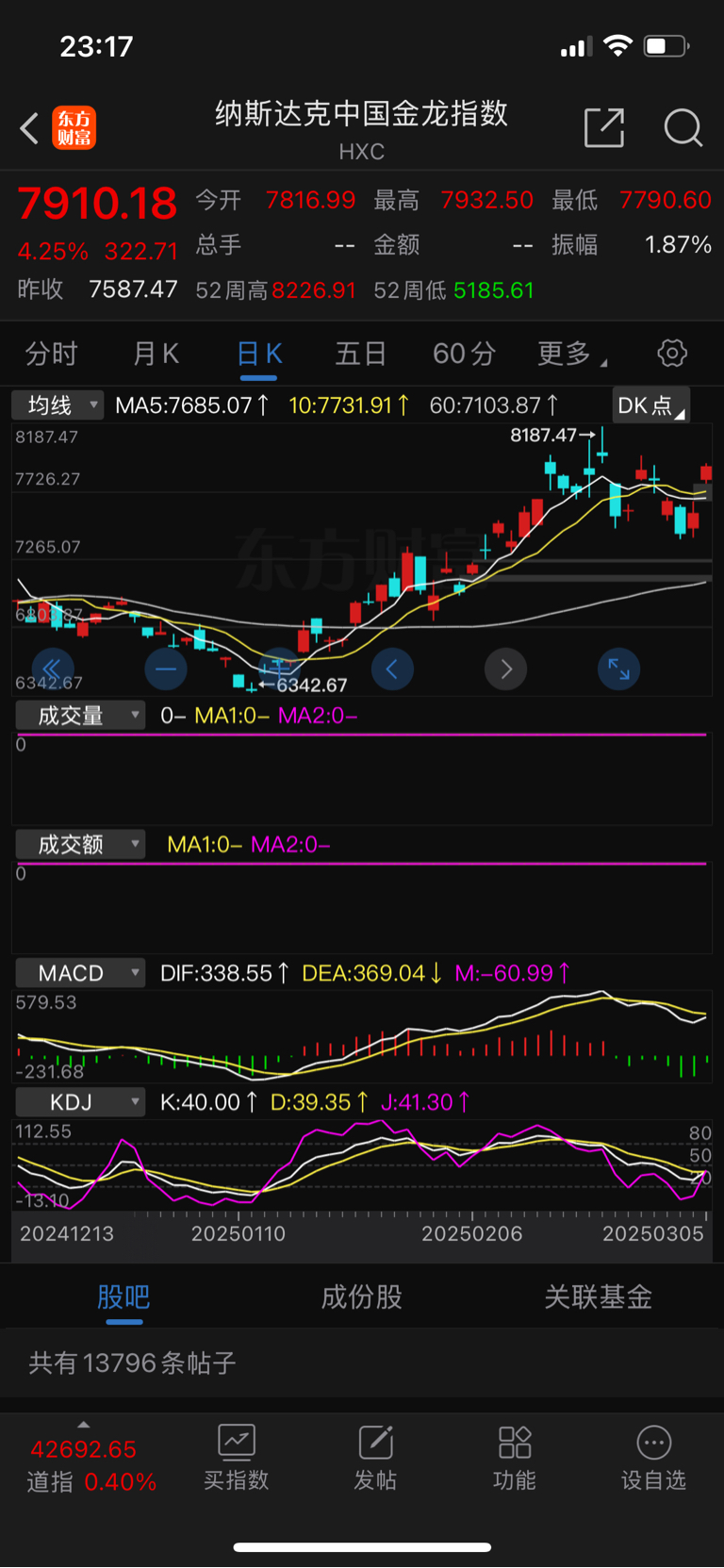The width and height of the screenshot is (724, 1568).
Task: Open the MACD indicator dropdown
Action: [80, 973]
